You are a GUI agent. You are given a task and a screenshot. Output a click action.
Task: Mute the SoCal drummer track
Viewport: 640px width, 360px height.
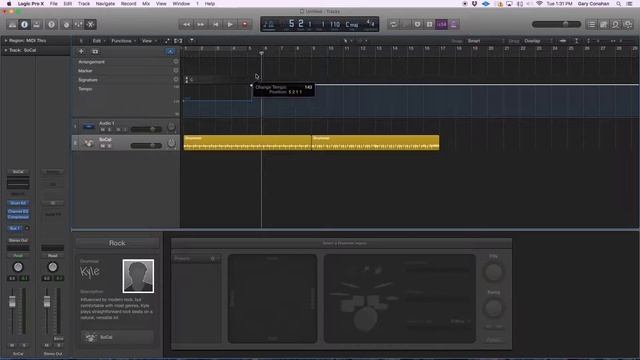click(102, 146)
